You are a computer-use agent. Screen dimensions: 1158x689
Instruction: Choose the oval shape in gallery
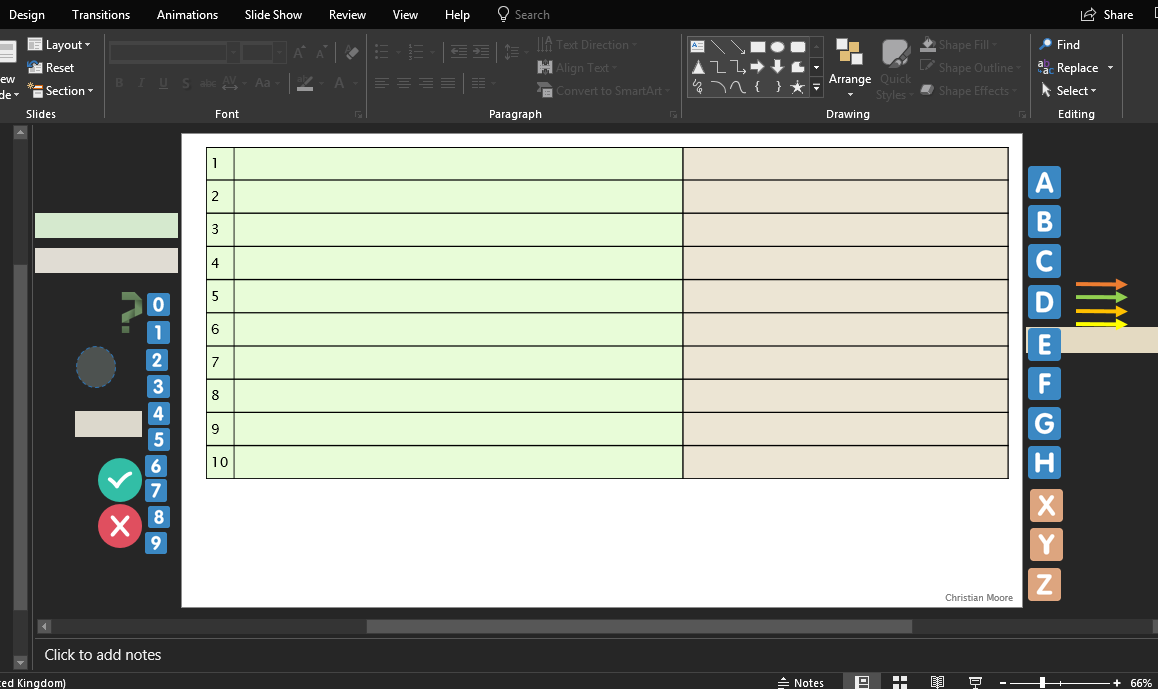point(777,47)
